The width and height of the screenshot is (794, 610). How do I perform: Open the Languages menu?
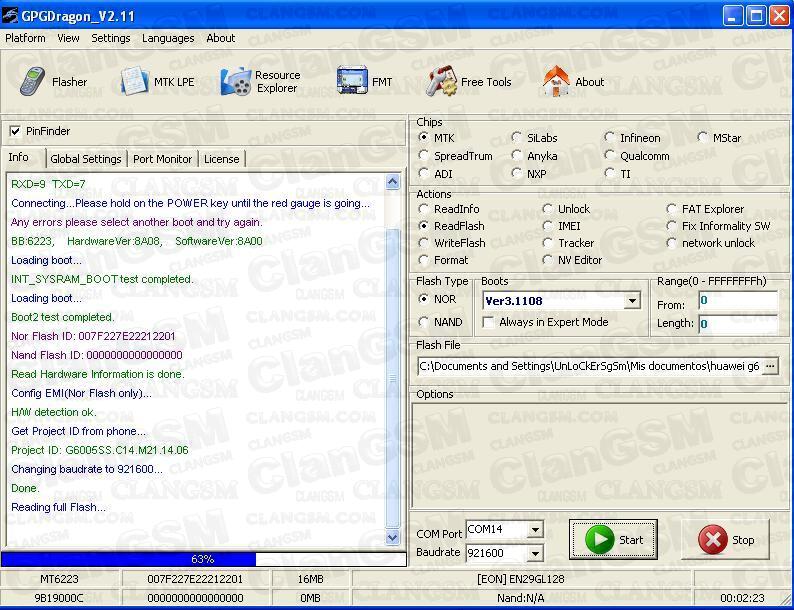[x=168, y=38]
